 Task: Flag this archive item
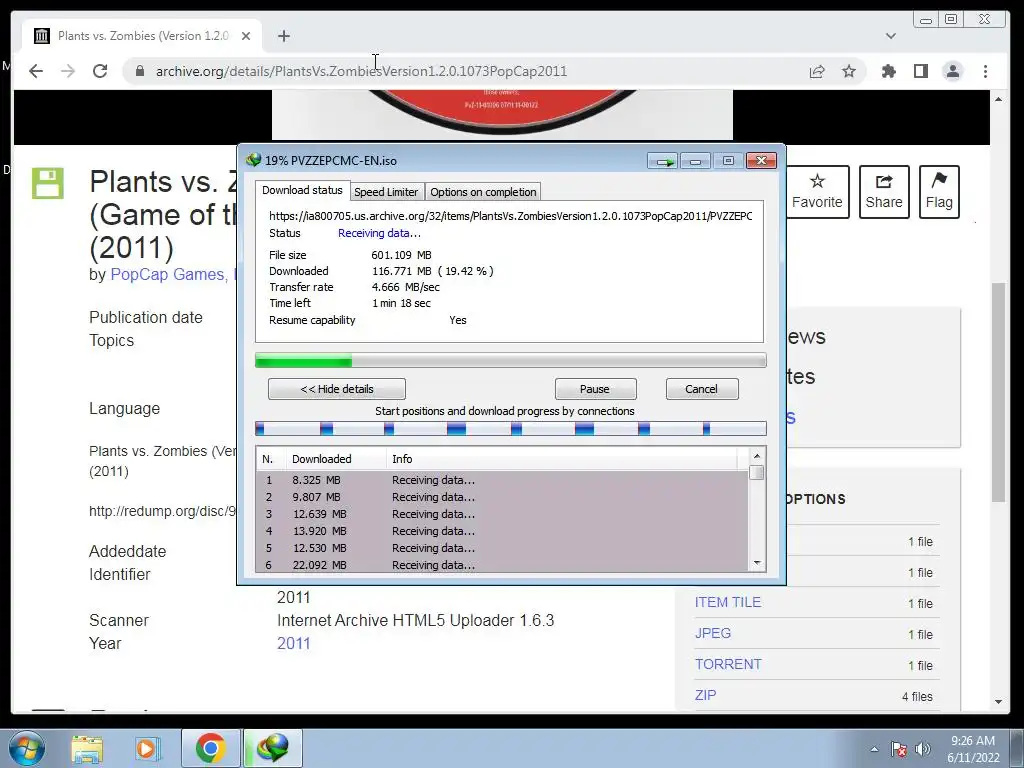(x=939, y=191)
